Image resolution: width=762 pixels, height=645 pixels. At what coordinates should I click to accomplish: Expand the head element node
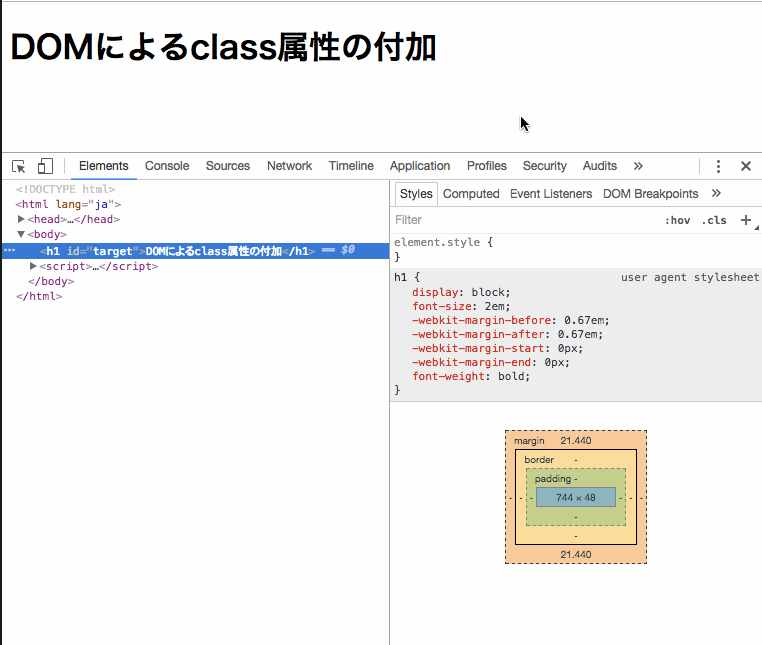(x=22, y=220)
